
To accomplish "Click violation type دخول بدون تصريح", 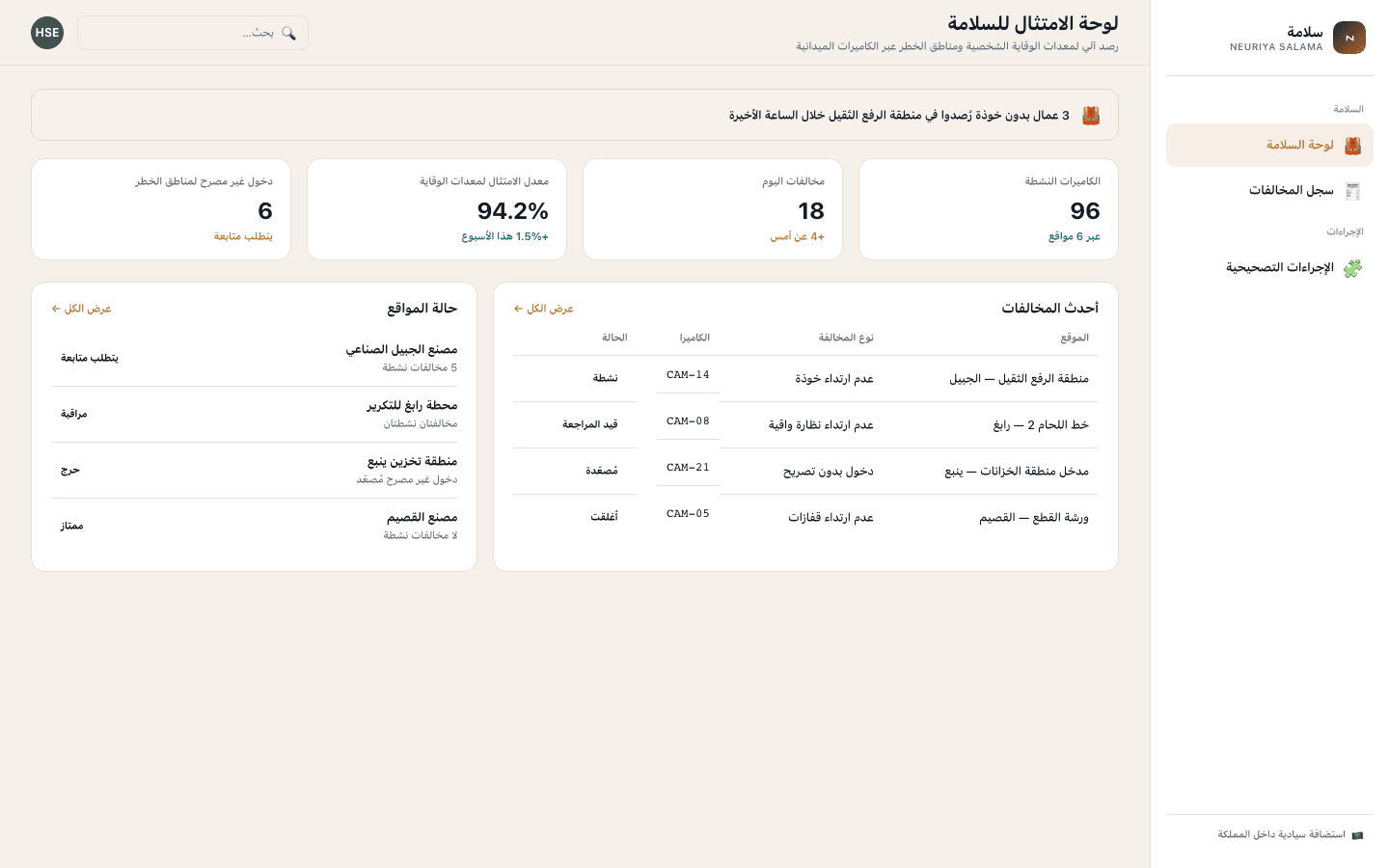I will 829,472.
